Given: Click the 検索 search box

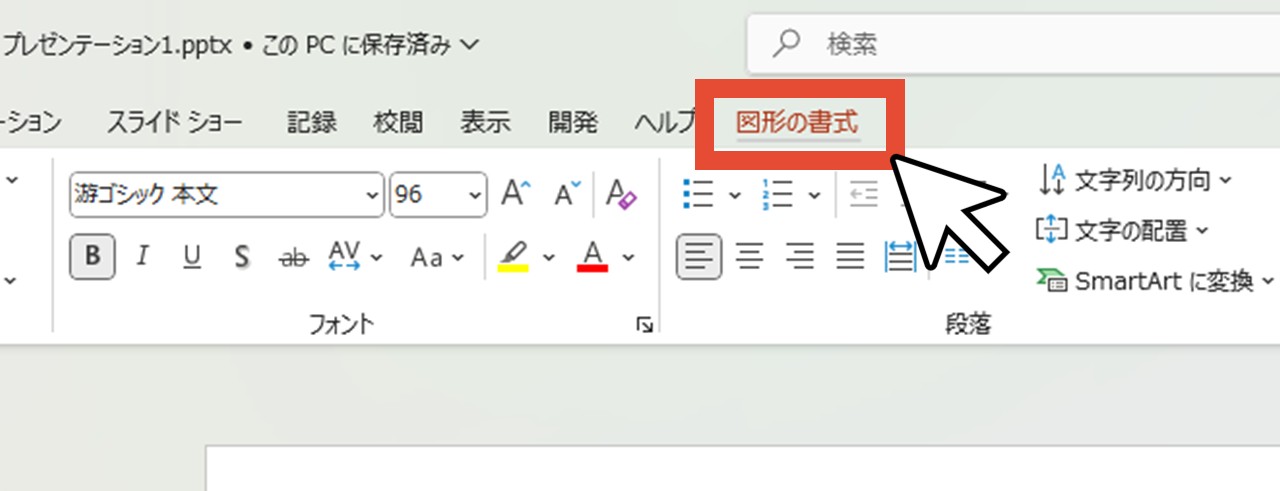Looking at the screenshot, I should 1013,43.
